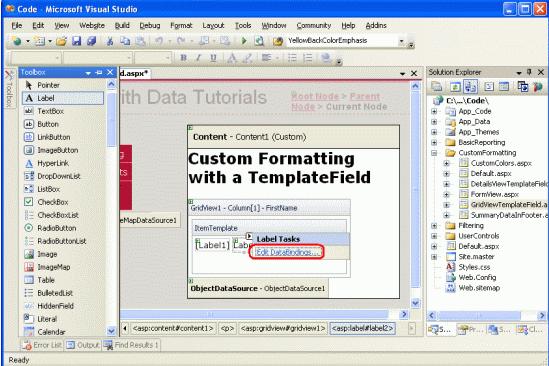Expand the App_Code folder node
Viewport: 549px width, 366px height.
434,111
